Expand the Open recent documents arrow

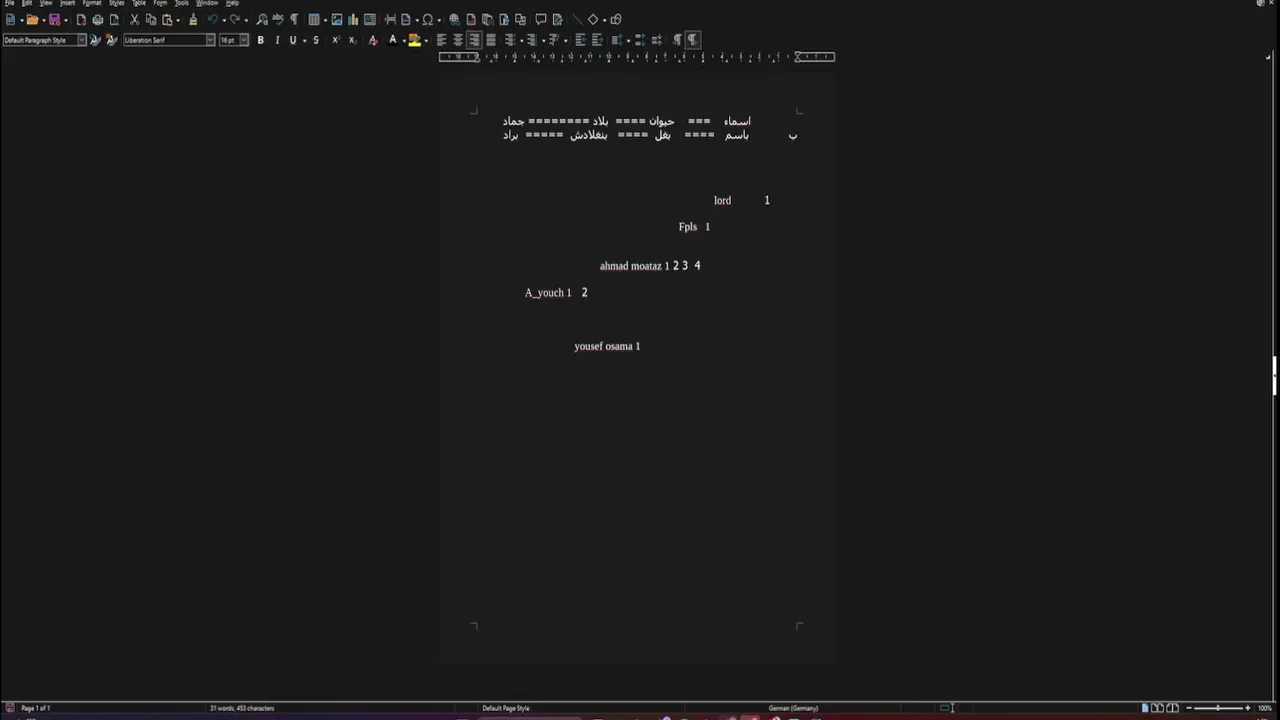[43, 20]
